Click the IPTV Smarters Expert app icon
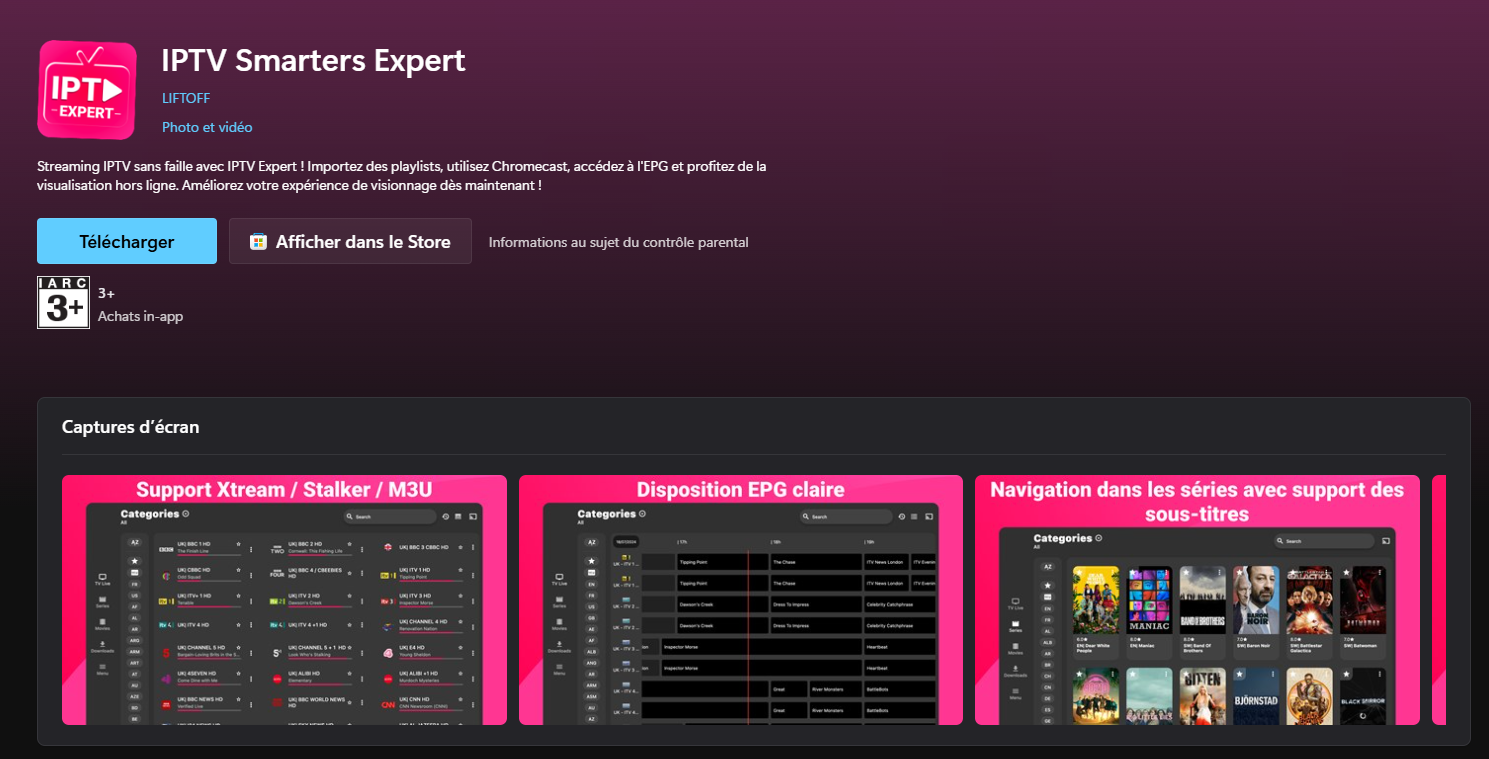 coord(87,89)
